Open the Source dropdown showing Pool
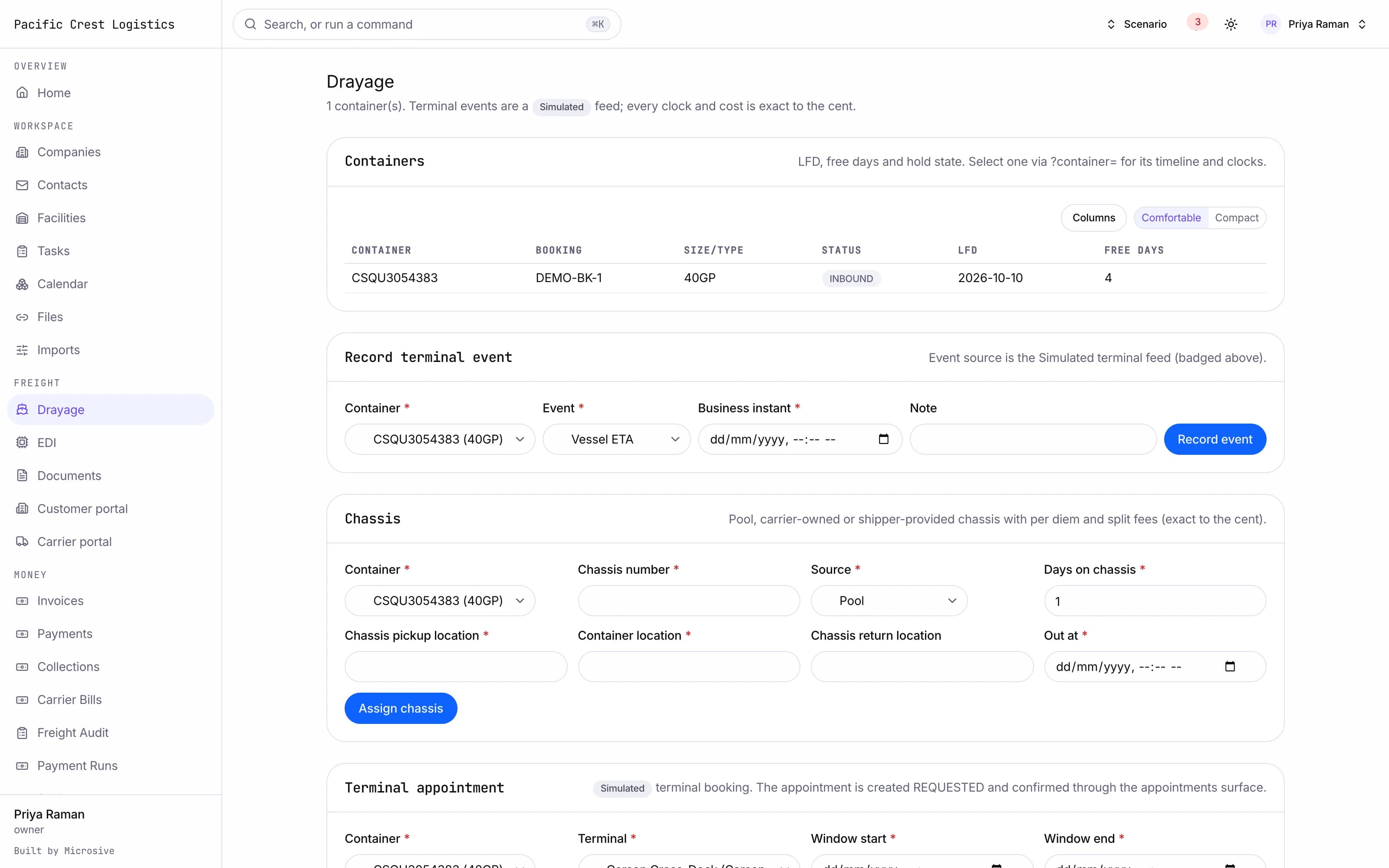 click(889, 601)
